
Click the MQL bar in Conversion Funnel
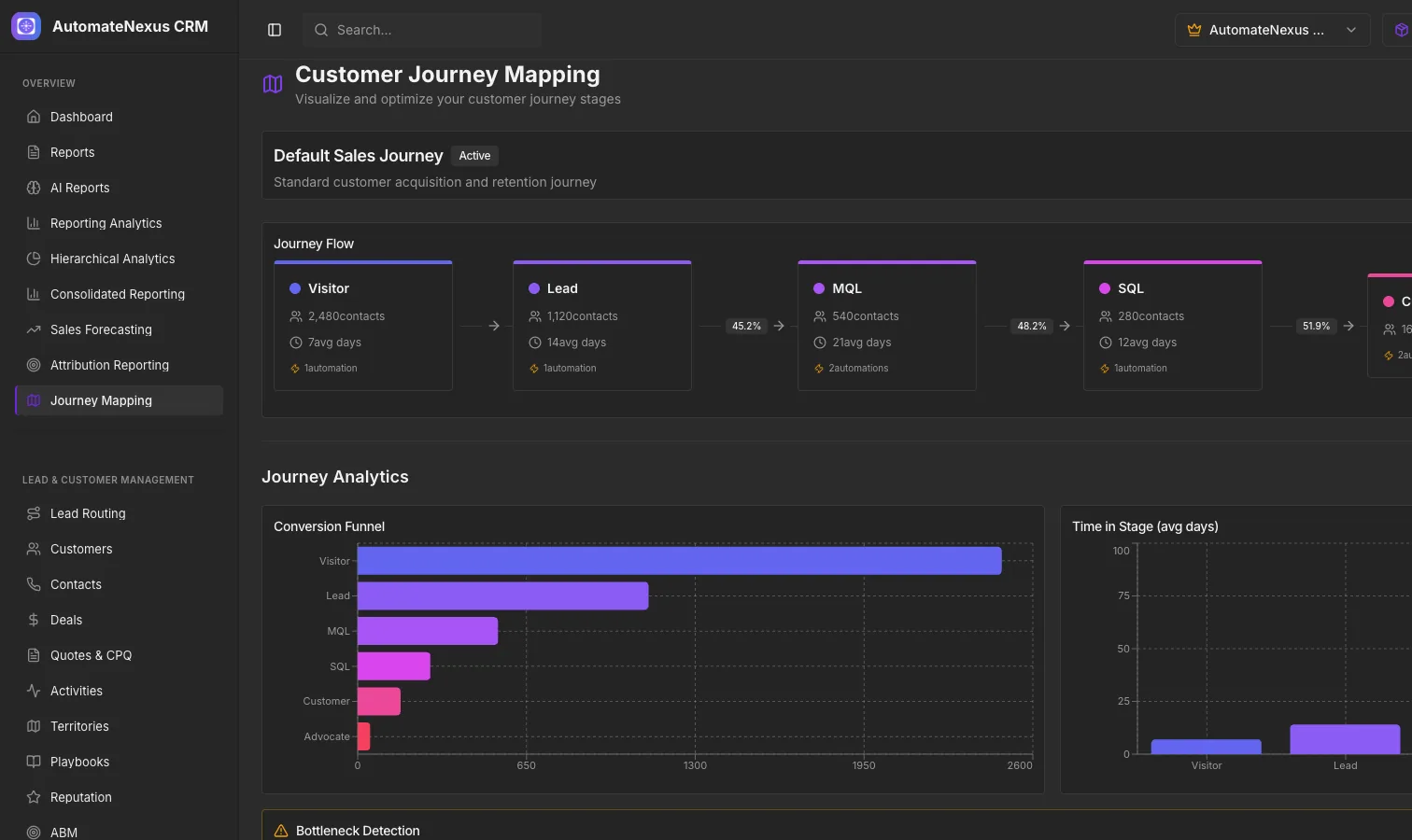pos(428,631)
